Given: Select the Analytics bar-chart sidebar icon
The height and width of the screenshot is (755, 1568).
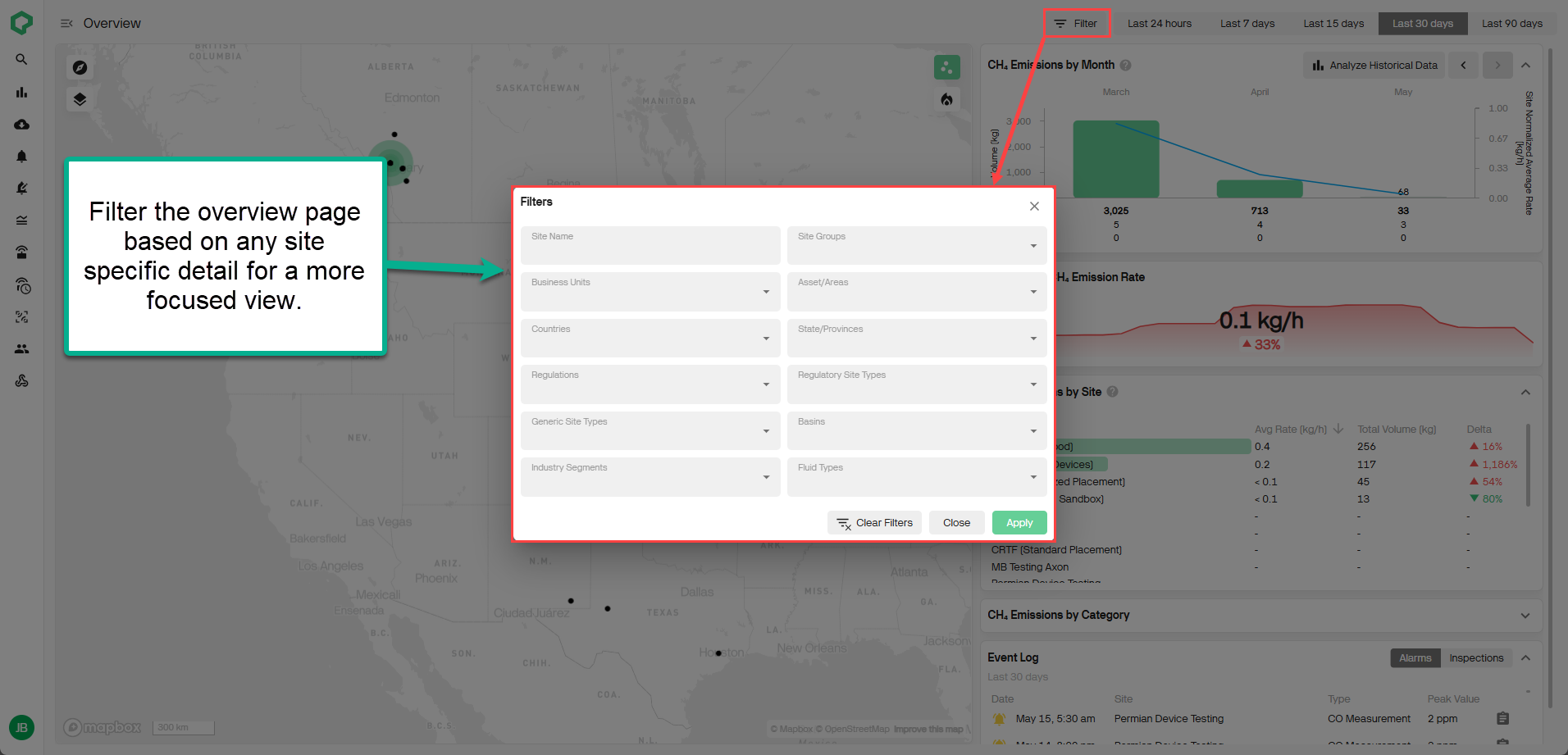Looking at the screenshot, I should [x=21, y=93].
